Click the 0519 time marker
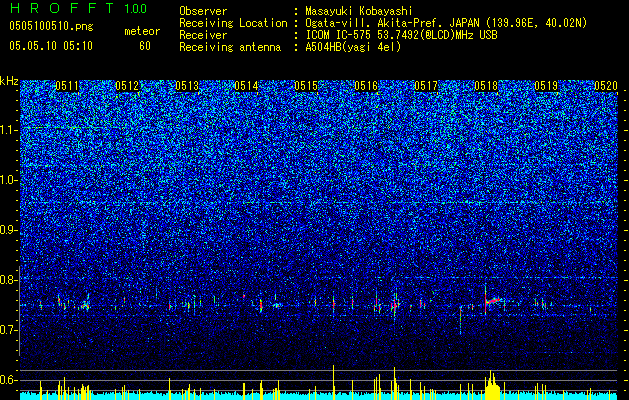 (546, 86)
